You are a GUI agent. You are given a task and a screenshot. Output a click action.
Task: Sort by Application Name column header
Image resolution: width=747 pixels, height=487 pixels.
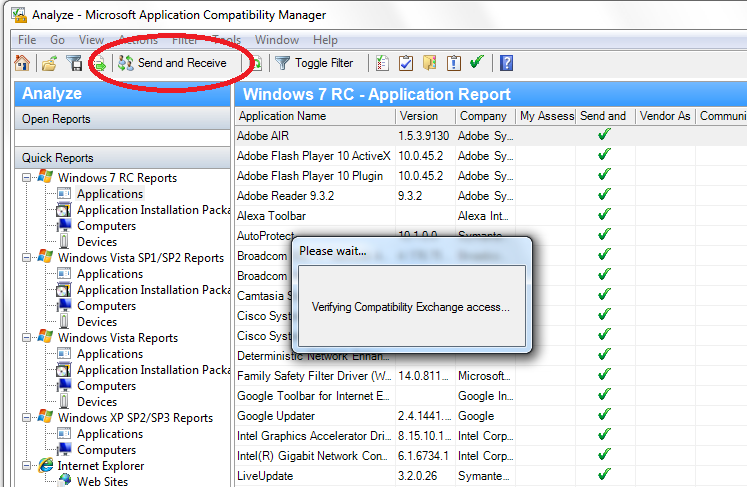[x=315, y=116]
